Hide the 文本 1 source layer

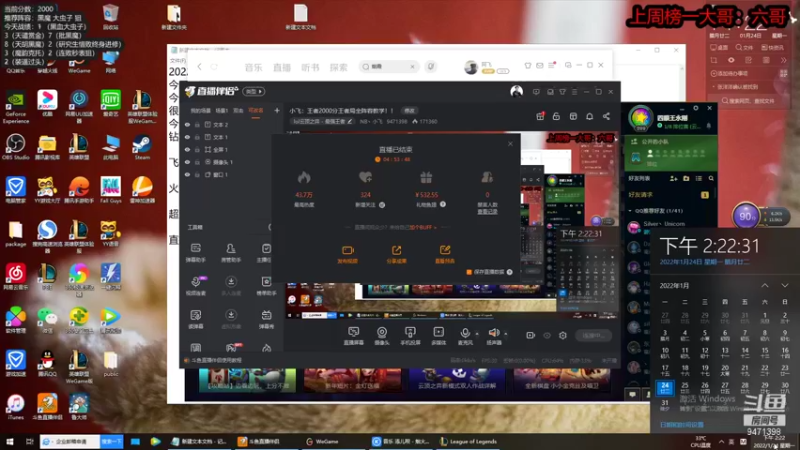pyautogui.click(x=187, y=137)
